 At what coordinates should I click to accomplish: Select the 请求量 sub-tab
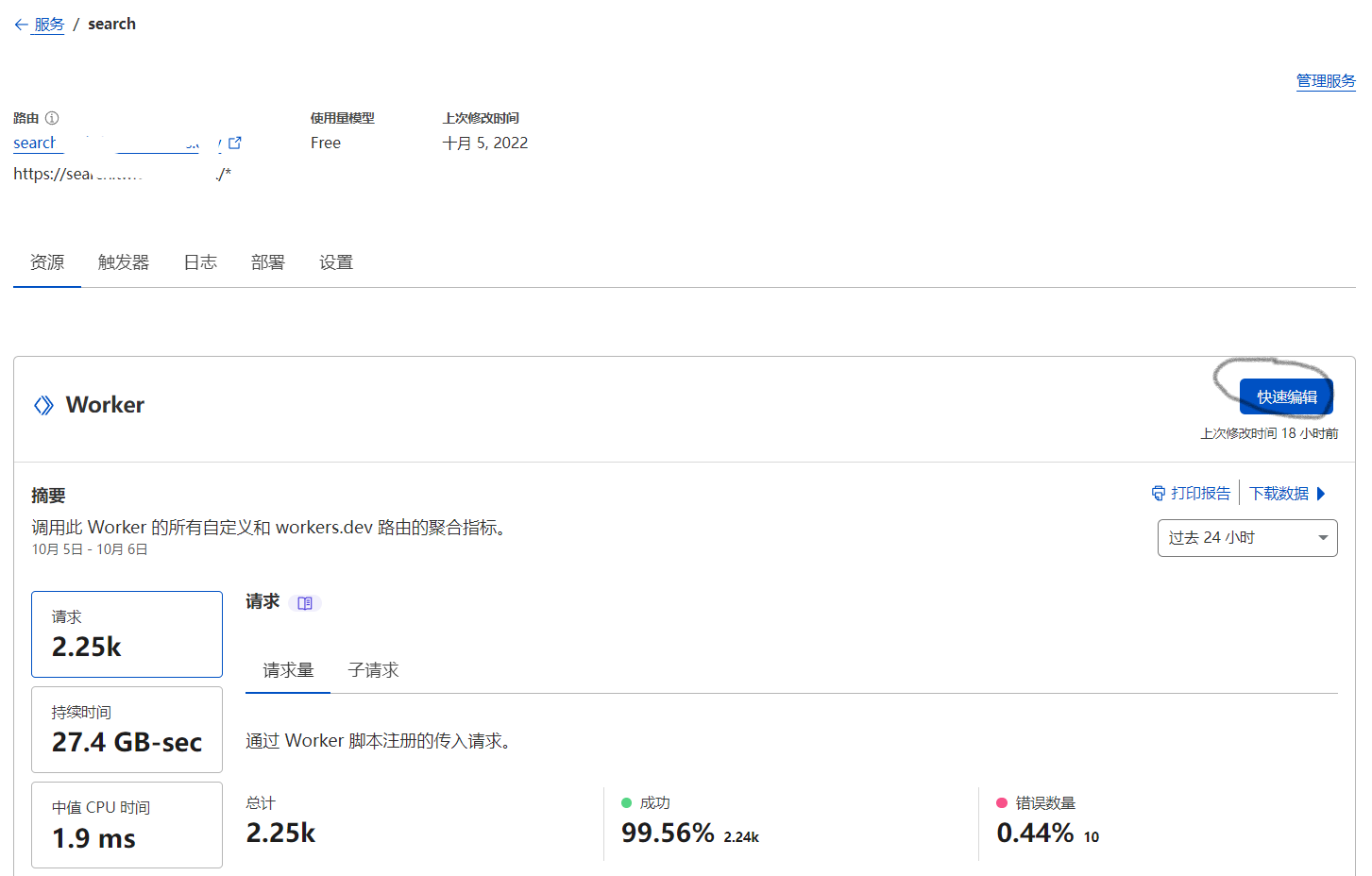click(x=288, y=670)
